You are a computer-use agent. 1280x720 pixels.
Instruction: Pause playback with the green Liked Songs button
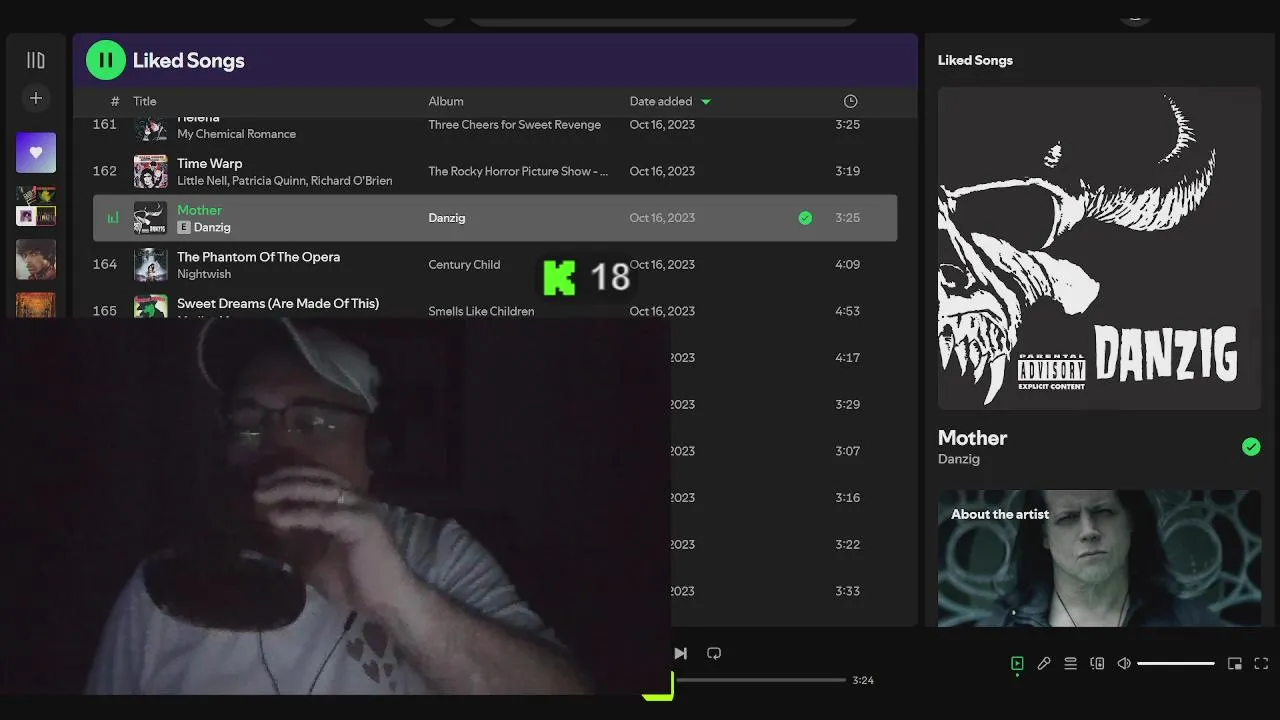click(x=105, y=60)
